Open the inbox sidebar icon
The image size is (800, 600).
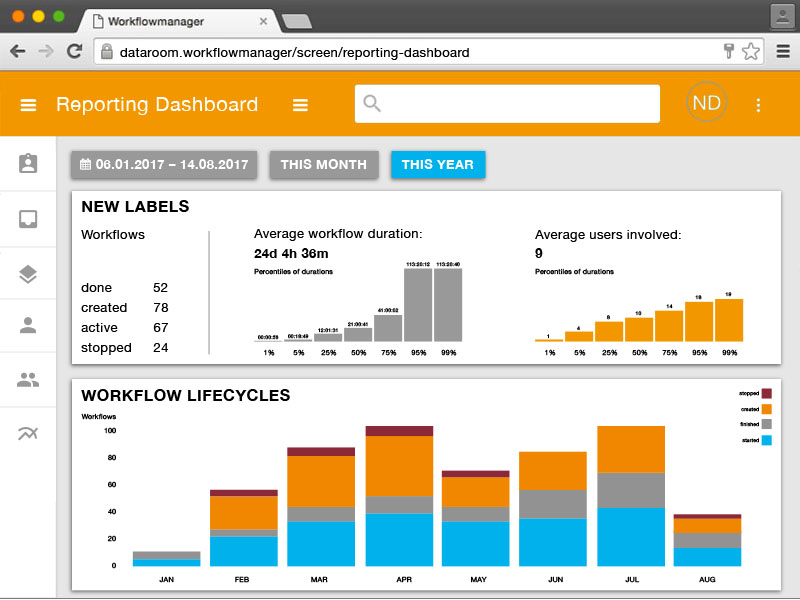coord(28,219)
